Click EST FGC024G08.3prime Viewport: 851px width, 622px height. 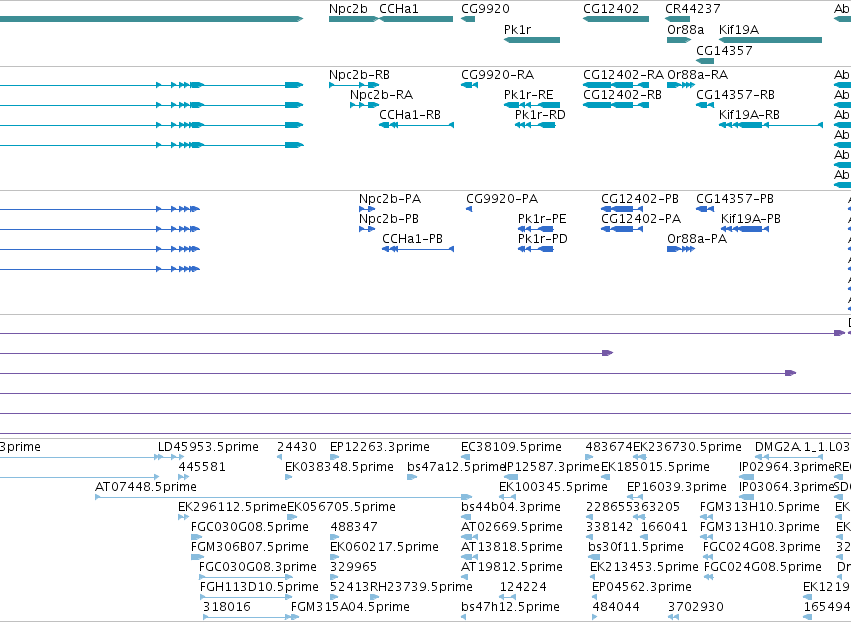(x=761, y=548)
